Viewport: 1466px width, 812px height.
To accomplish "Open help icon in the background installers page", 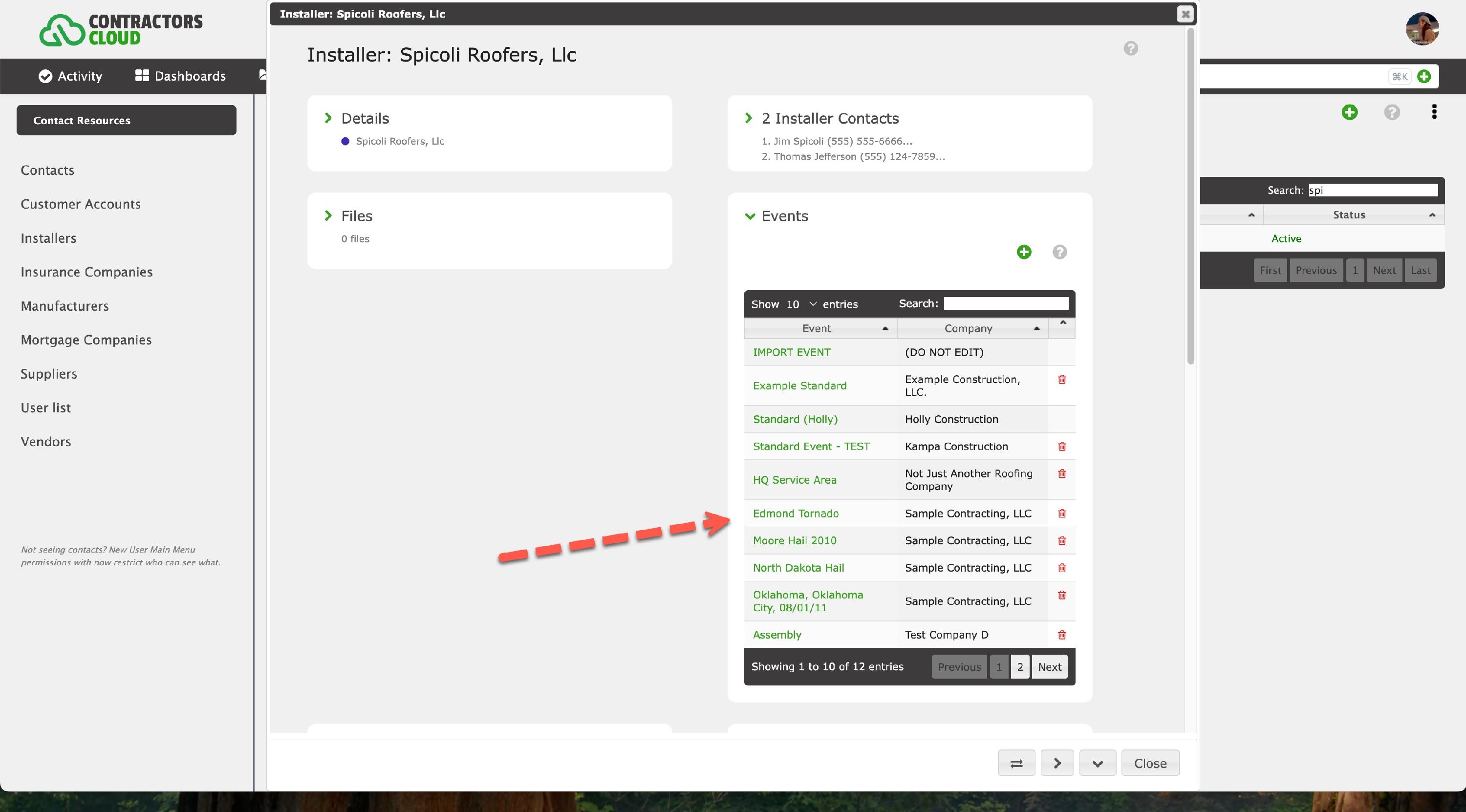I will point(1392,112).
